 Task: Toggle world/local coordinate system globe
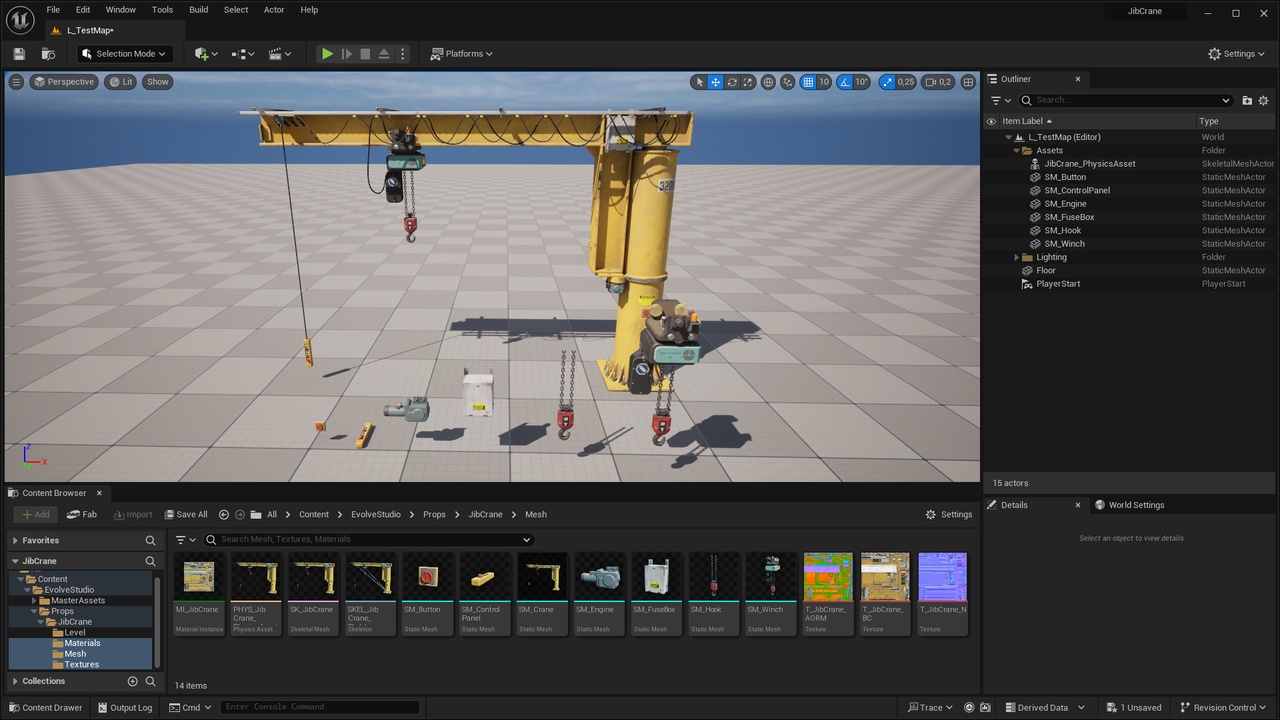[768, 82]
